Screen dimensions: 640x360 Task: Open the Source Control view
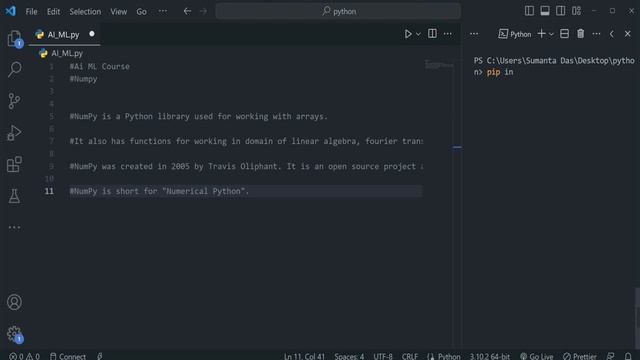[x=14, y=101]
